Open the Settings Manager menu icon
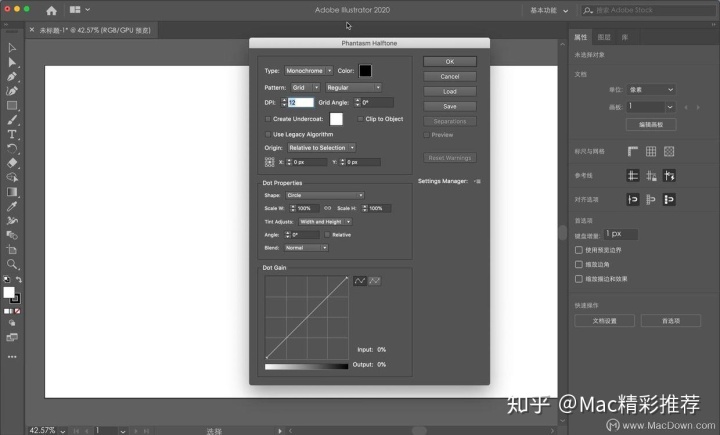The width and height of the screenshot is (720, 435). (x=478, y=181)
